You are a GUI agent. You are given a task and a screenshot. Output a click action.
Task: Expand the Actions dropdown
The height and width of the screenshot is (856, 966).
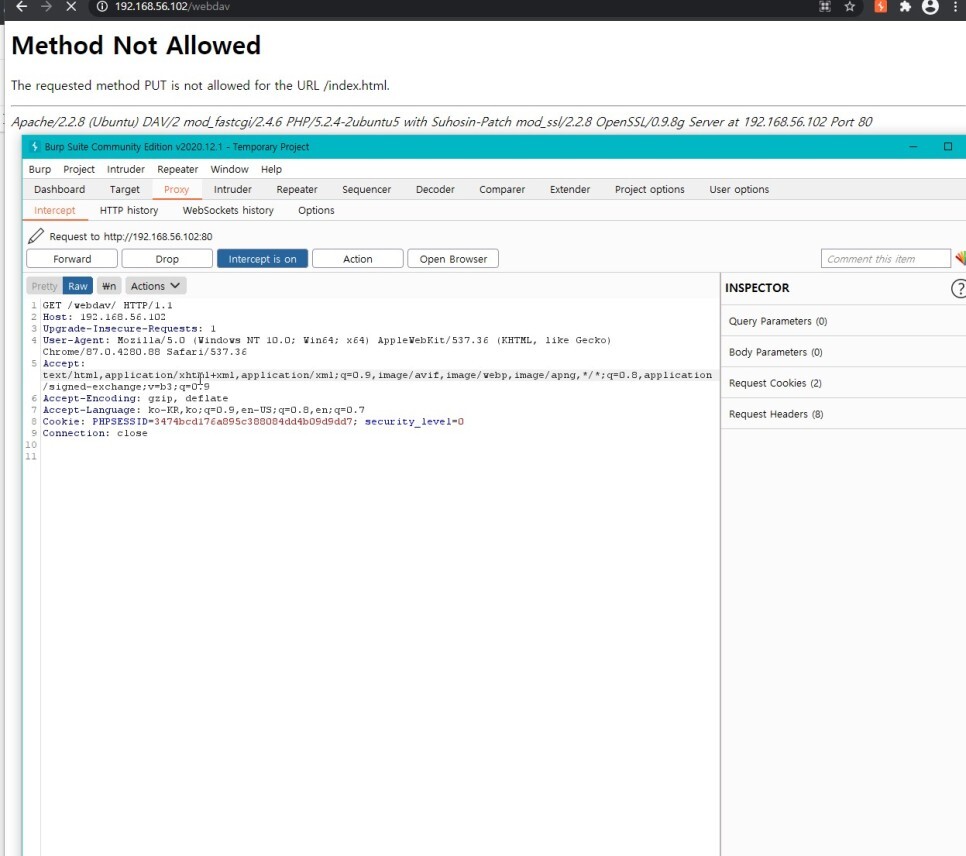[x=155, y=286]
